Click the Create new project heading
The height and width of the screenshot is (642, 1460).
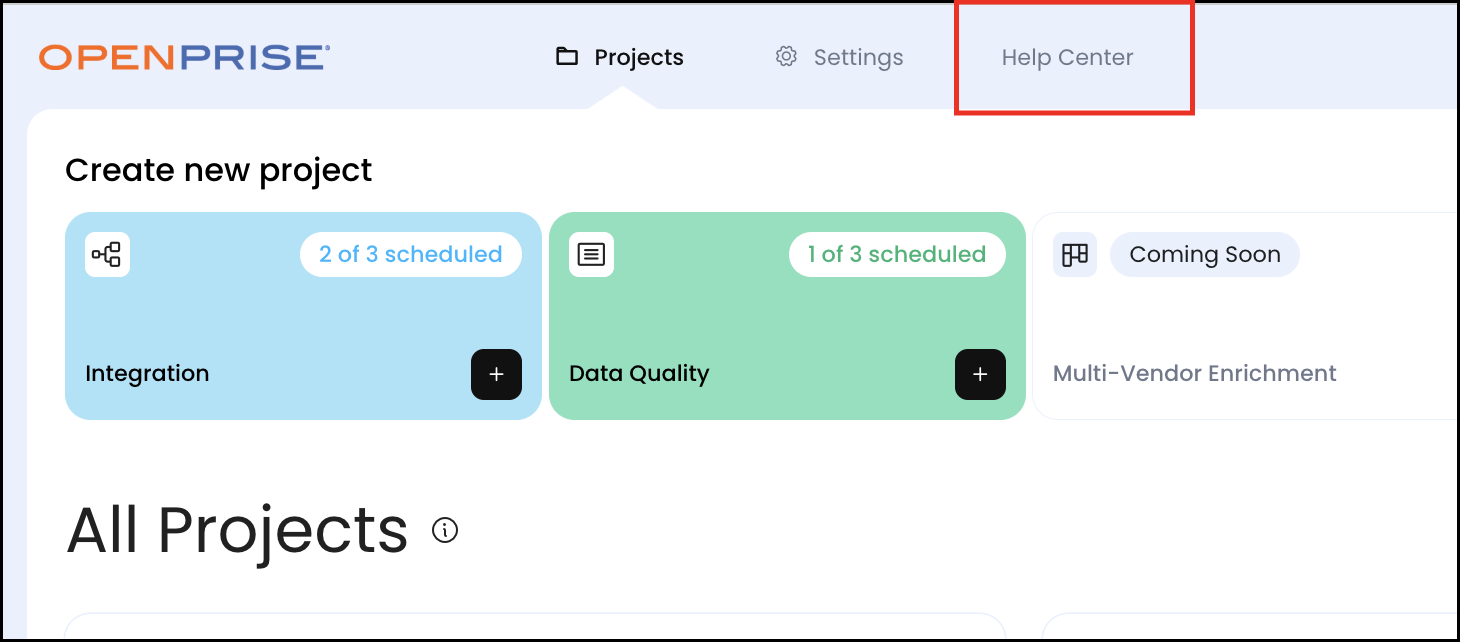pos(218,170)
